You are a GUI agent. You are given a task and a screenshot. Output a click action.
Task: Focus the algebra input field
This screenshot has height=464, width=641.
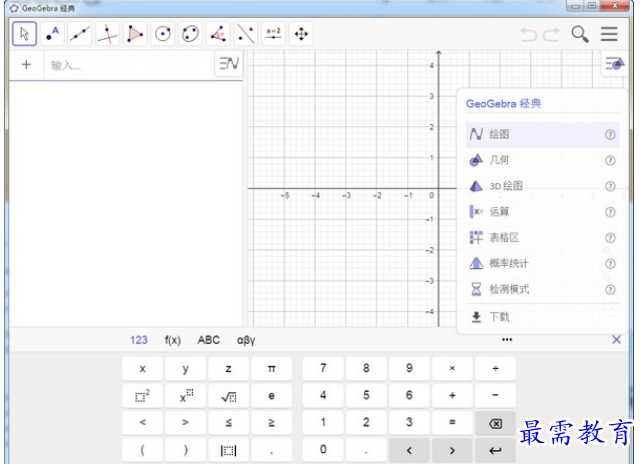pyautogui.click(x=129, y=65)
